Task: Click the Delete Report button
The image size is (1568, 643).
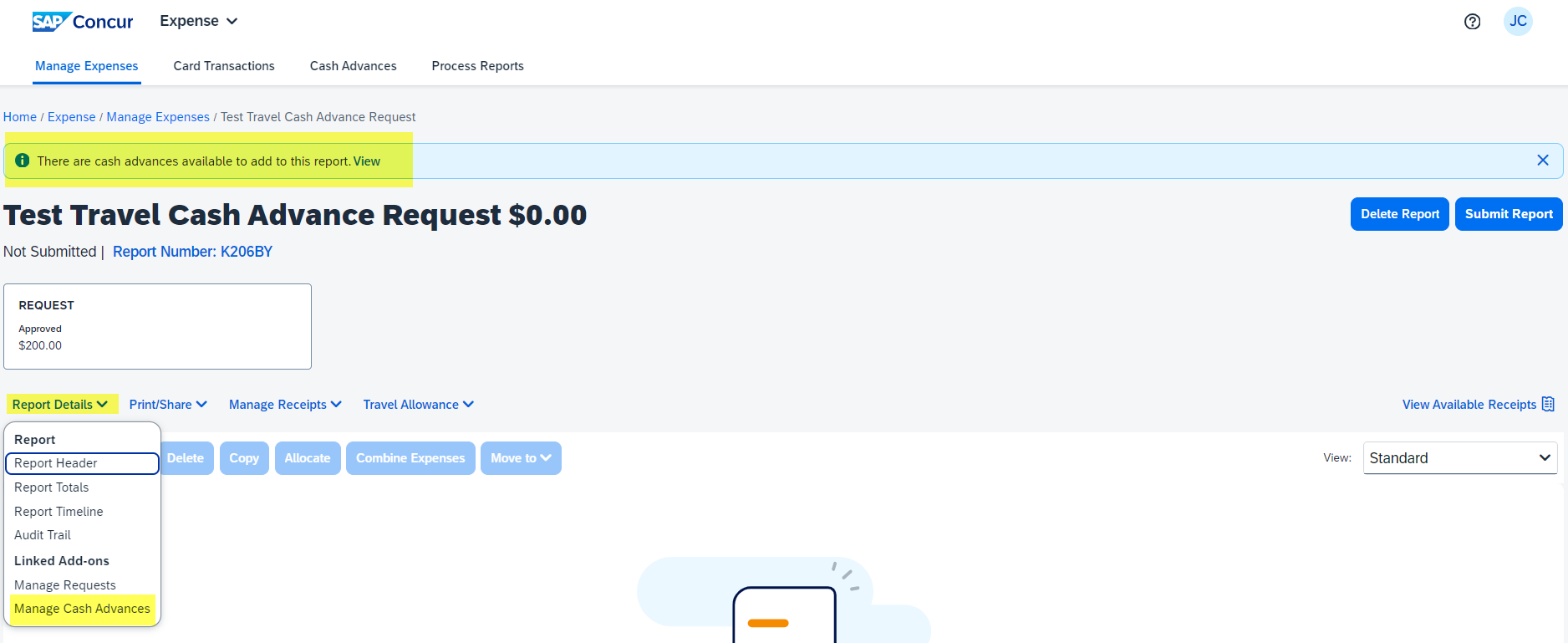Action: coord(1400,214)
